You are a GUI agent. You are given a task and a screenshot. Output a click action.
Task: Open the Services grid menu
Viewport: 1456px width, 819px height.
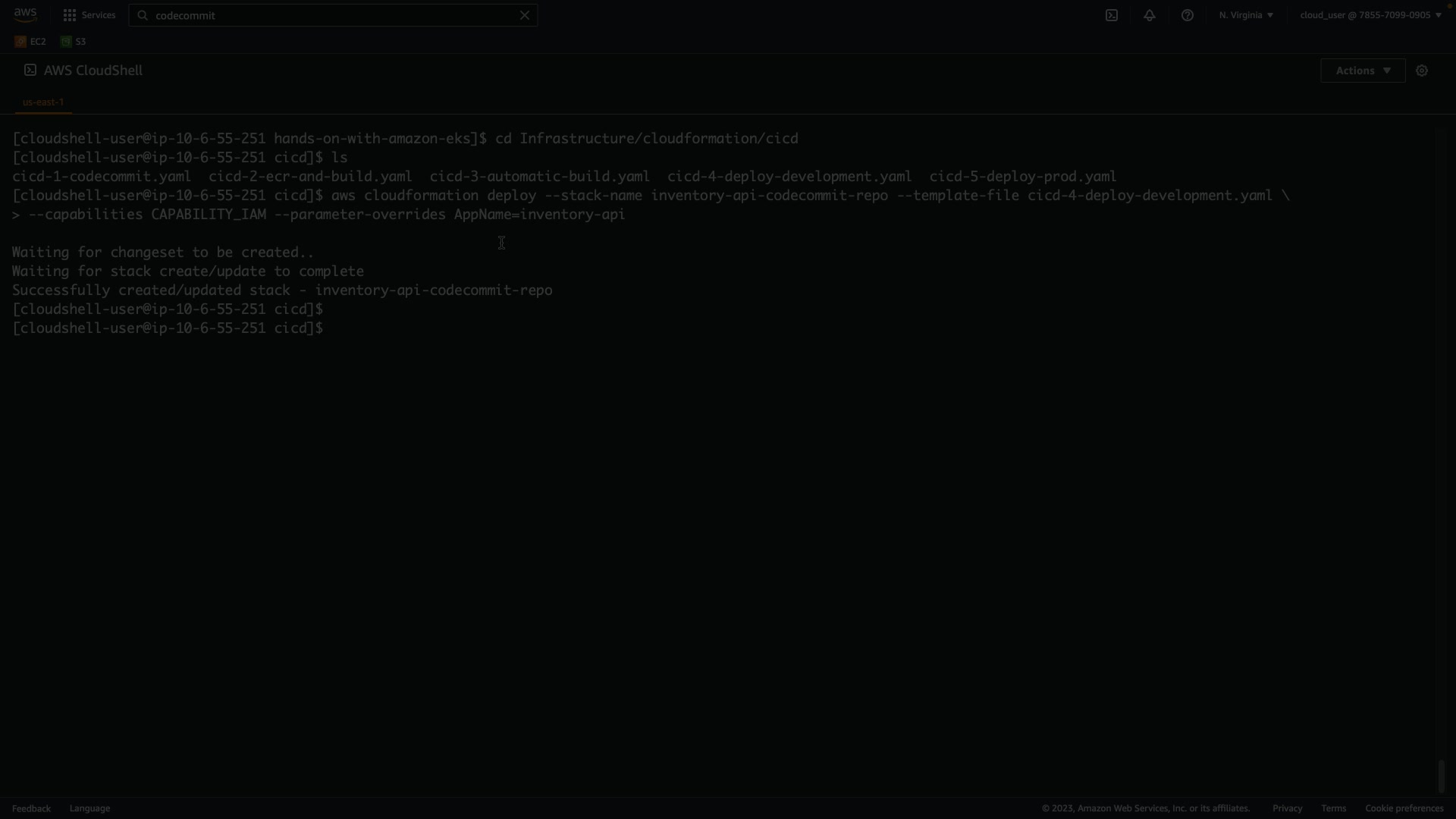(x=89, y=15)
